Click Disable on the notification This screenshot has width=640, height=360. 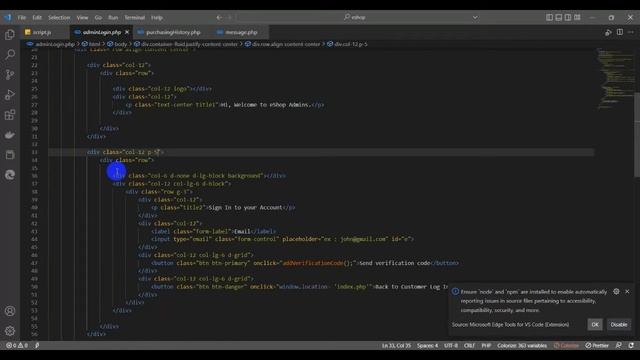[618, 324]
